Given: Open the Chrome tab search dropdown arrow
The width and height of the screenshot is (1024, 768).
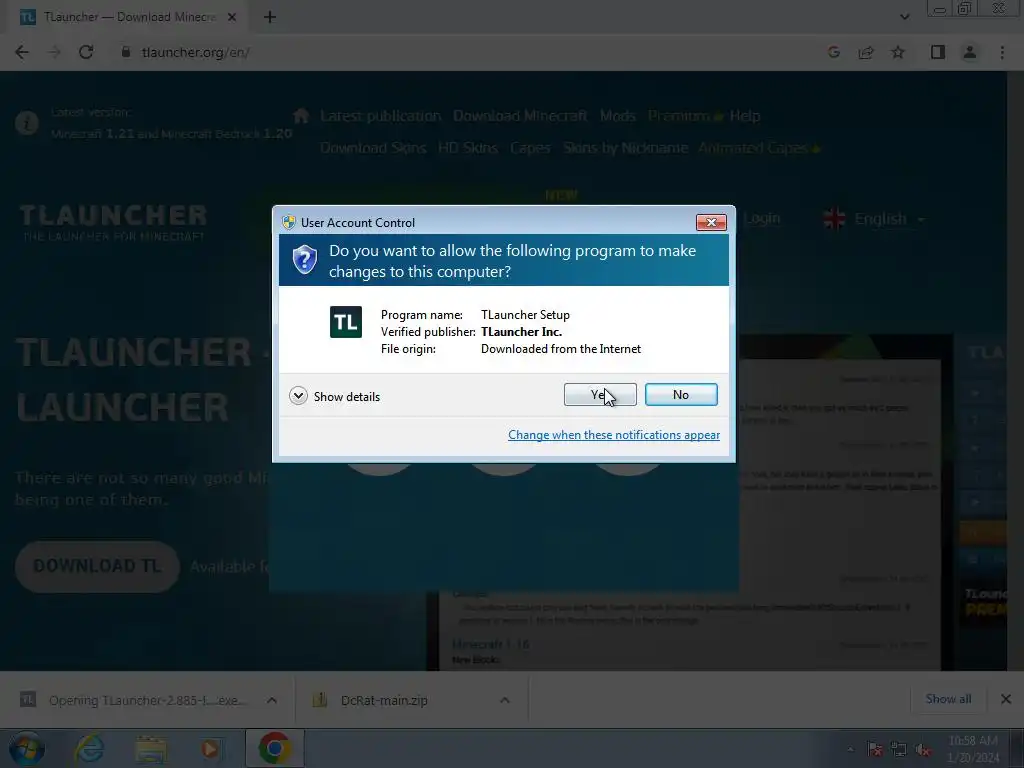Looking at the screenshot, I should 904,17.
